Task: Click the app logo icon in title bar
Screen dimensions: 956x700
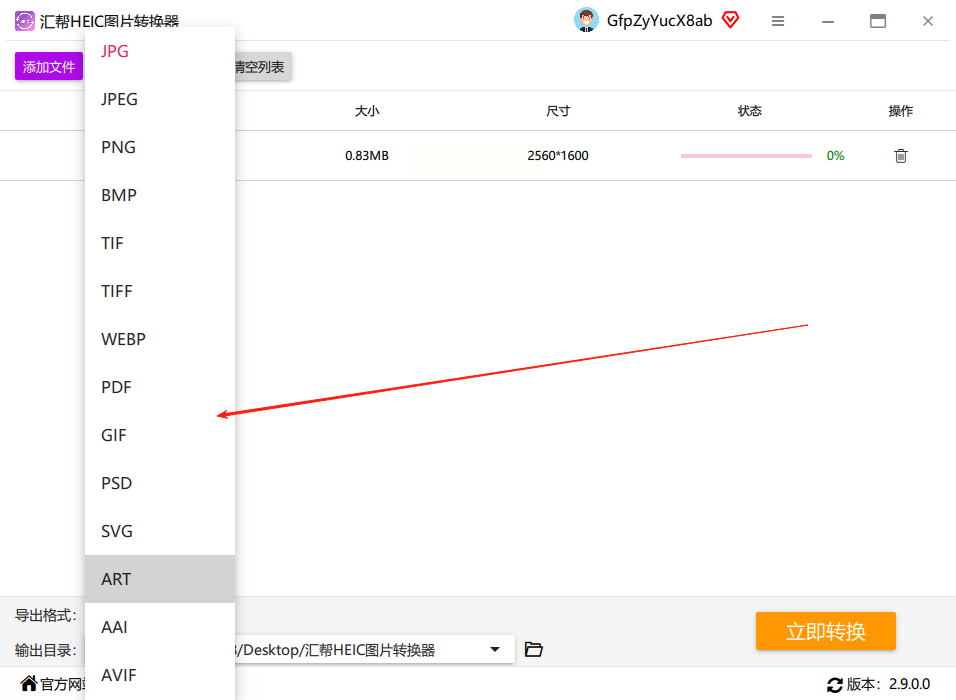Action: tap(24, 21)
